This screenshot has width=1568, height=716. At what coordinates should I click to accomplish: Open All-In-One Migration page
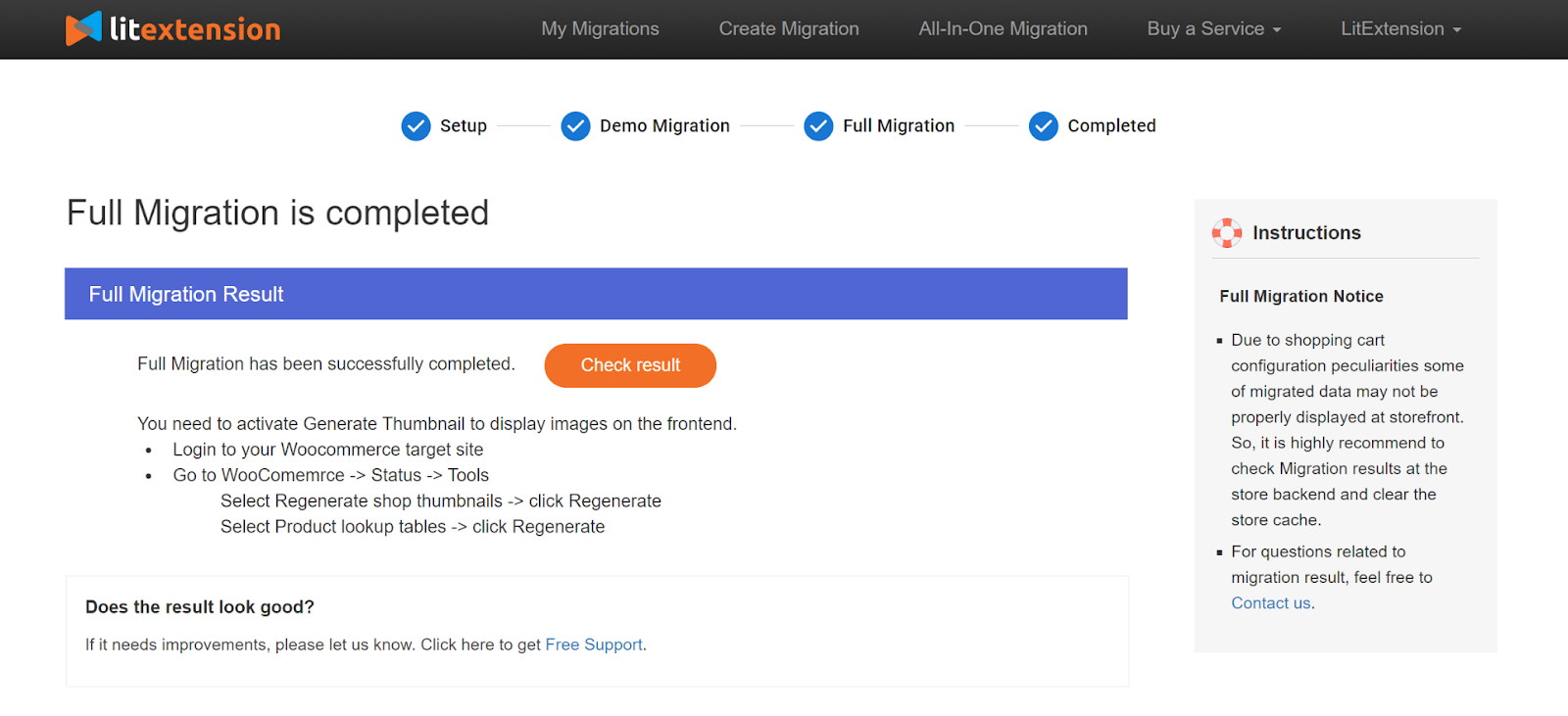1004,29
